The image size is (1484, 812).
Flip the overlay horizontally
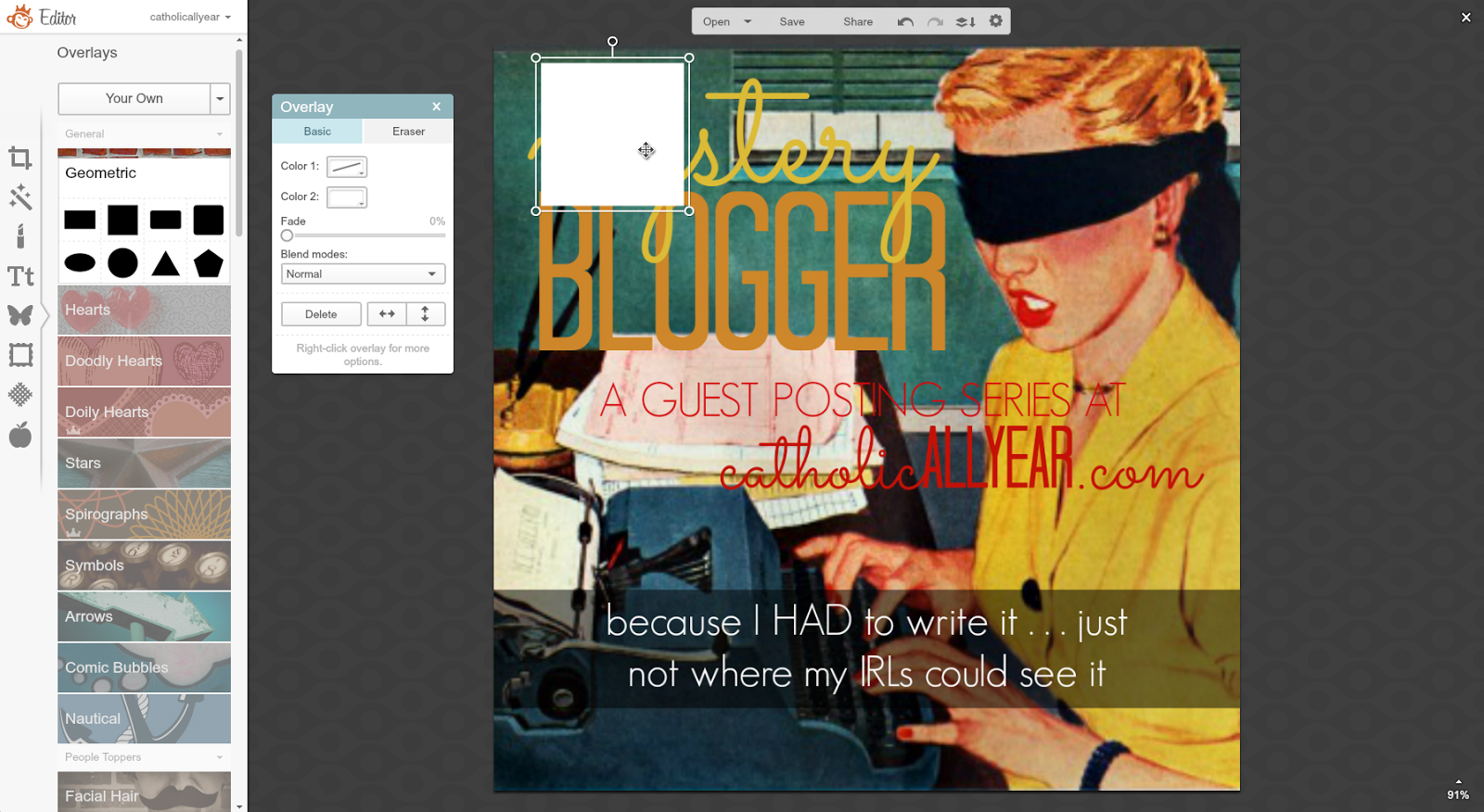387,314
